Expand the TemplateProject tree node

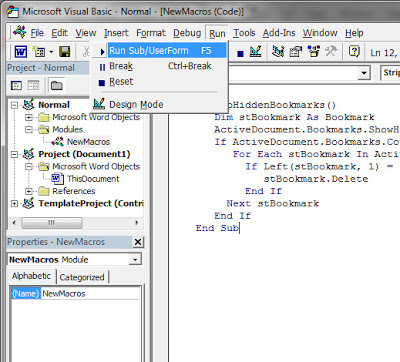pos(14,203)
